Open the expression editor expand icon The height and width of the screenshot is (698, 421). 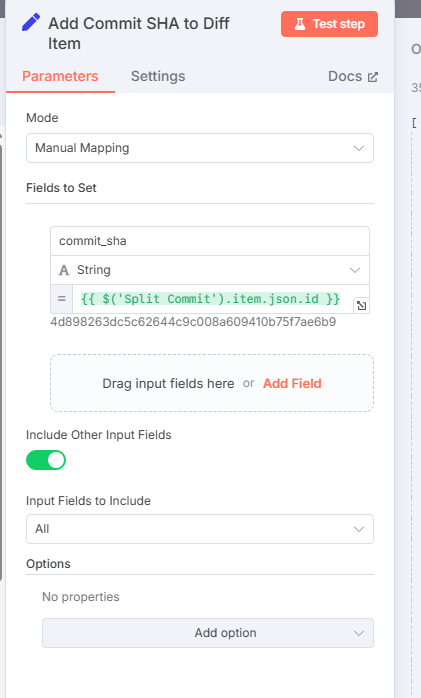[x=361, y=305]
